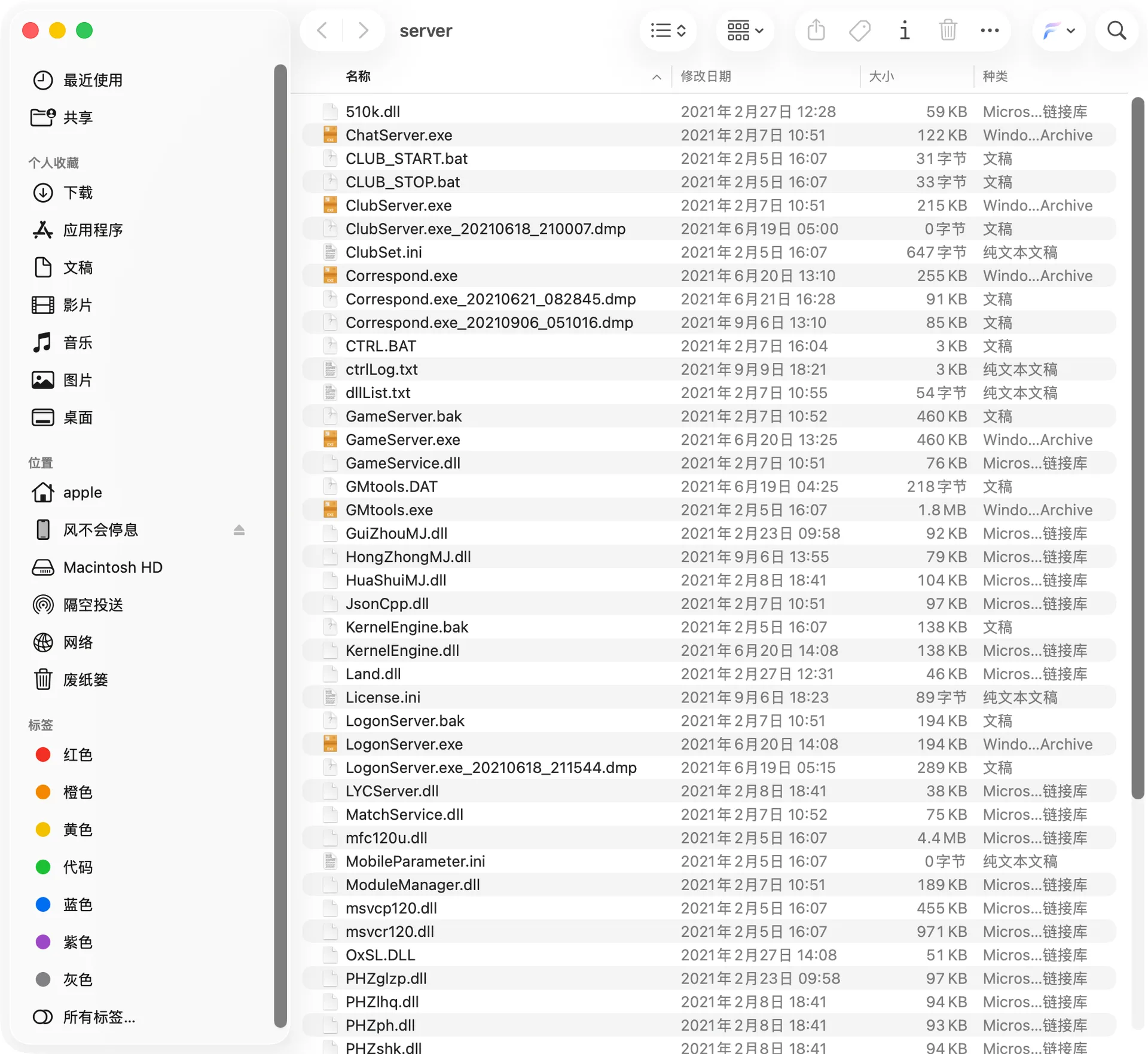The image size is (1148, 1054).
Task: Open 下载 in the sidebar
Action: (x=78, y=193)
